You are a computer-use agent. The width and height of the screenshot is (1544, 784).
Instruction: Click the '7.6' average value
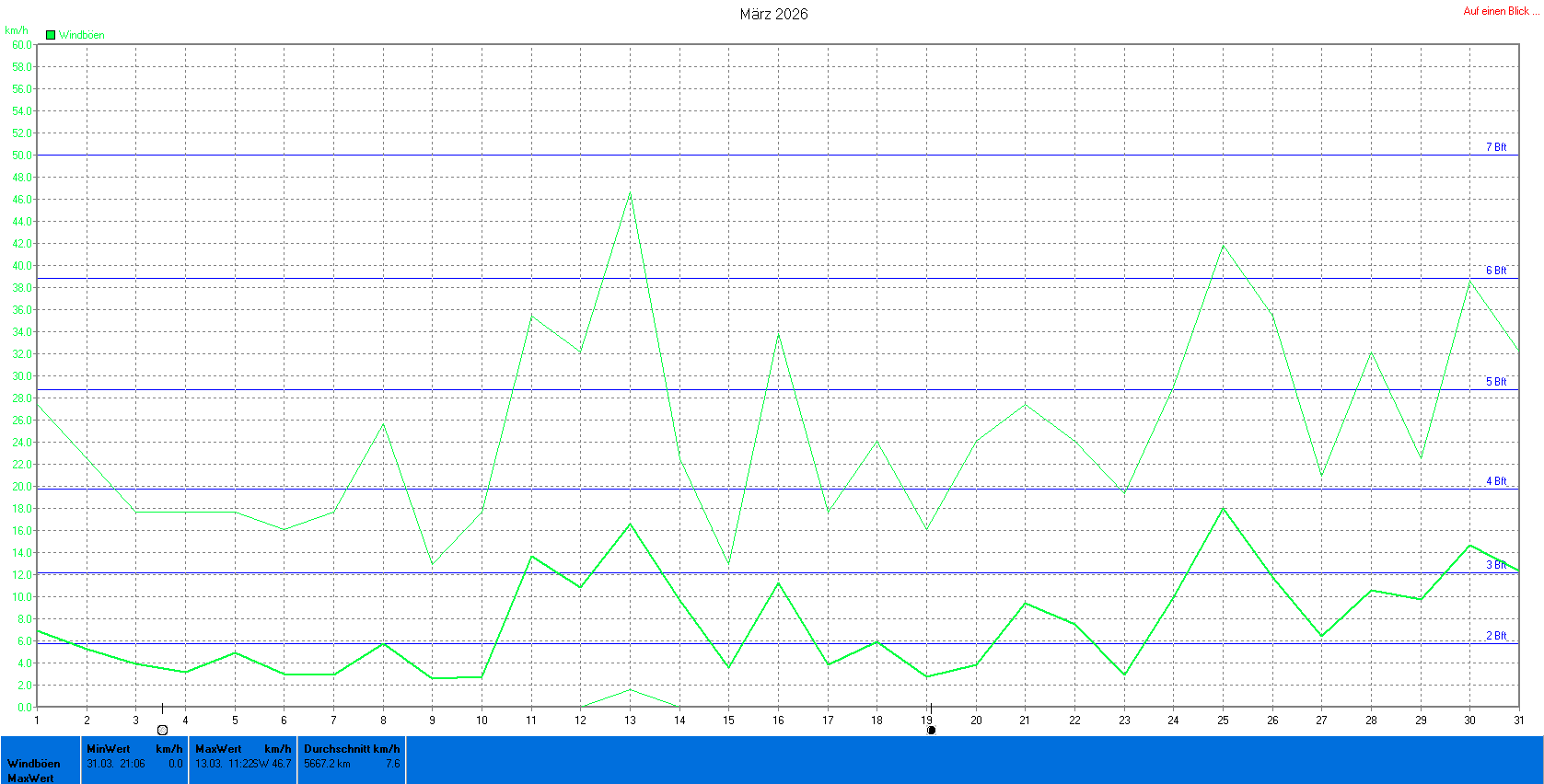[393, 764]
